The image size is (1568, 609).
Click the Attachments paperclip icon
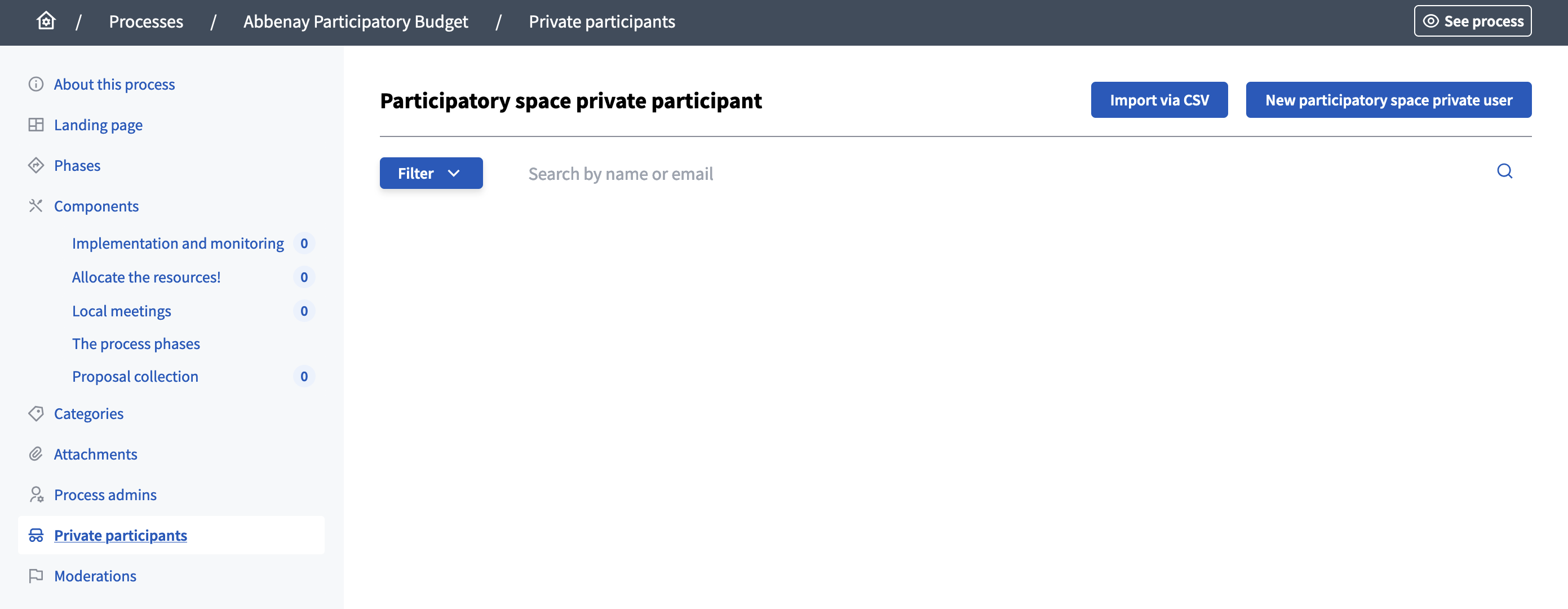tap(36, 454)
